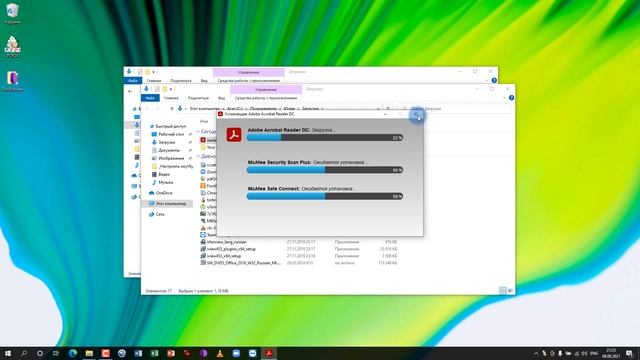Viewport: 640px width, 360px height.
Task: Collapse the Сегодня file group
Action: point(198,132)
